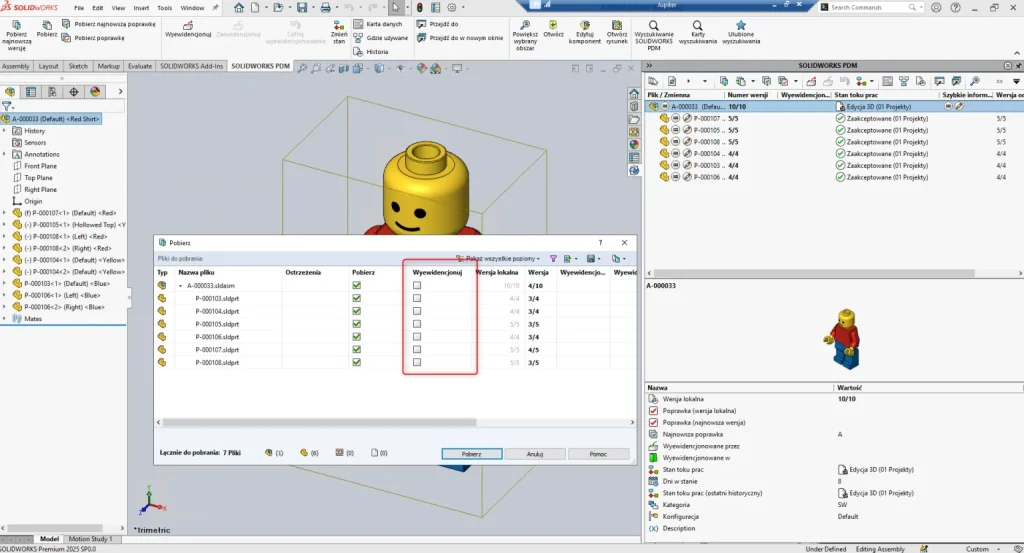Click the Home icon in title bar
Viewport: 1024px width, 553px height.
[x=238, y=8]
